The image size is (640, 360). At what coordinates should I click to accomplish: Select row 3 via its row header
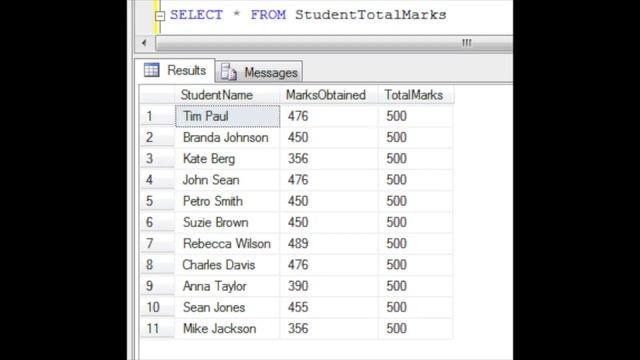coord(157,159)
